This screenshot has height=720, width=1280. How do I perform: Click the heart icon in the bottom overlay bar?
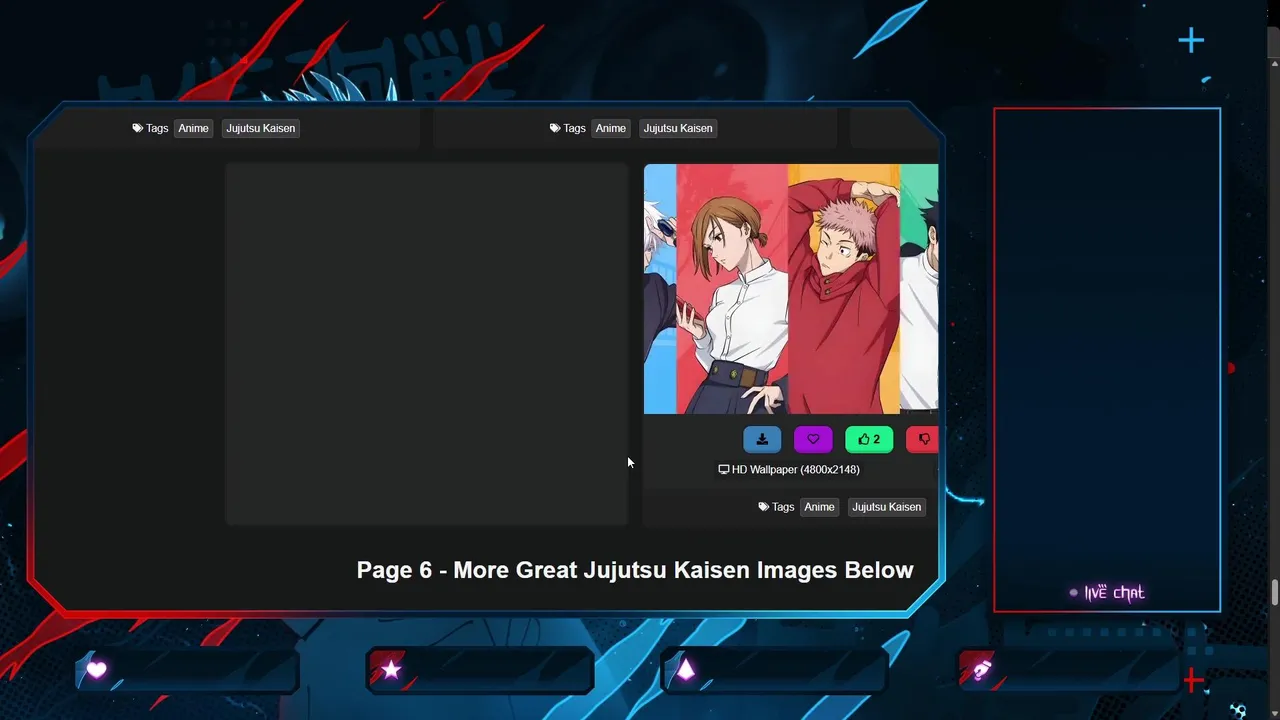tap(96, 670)
